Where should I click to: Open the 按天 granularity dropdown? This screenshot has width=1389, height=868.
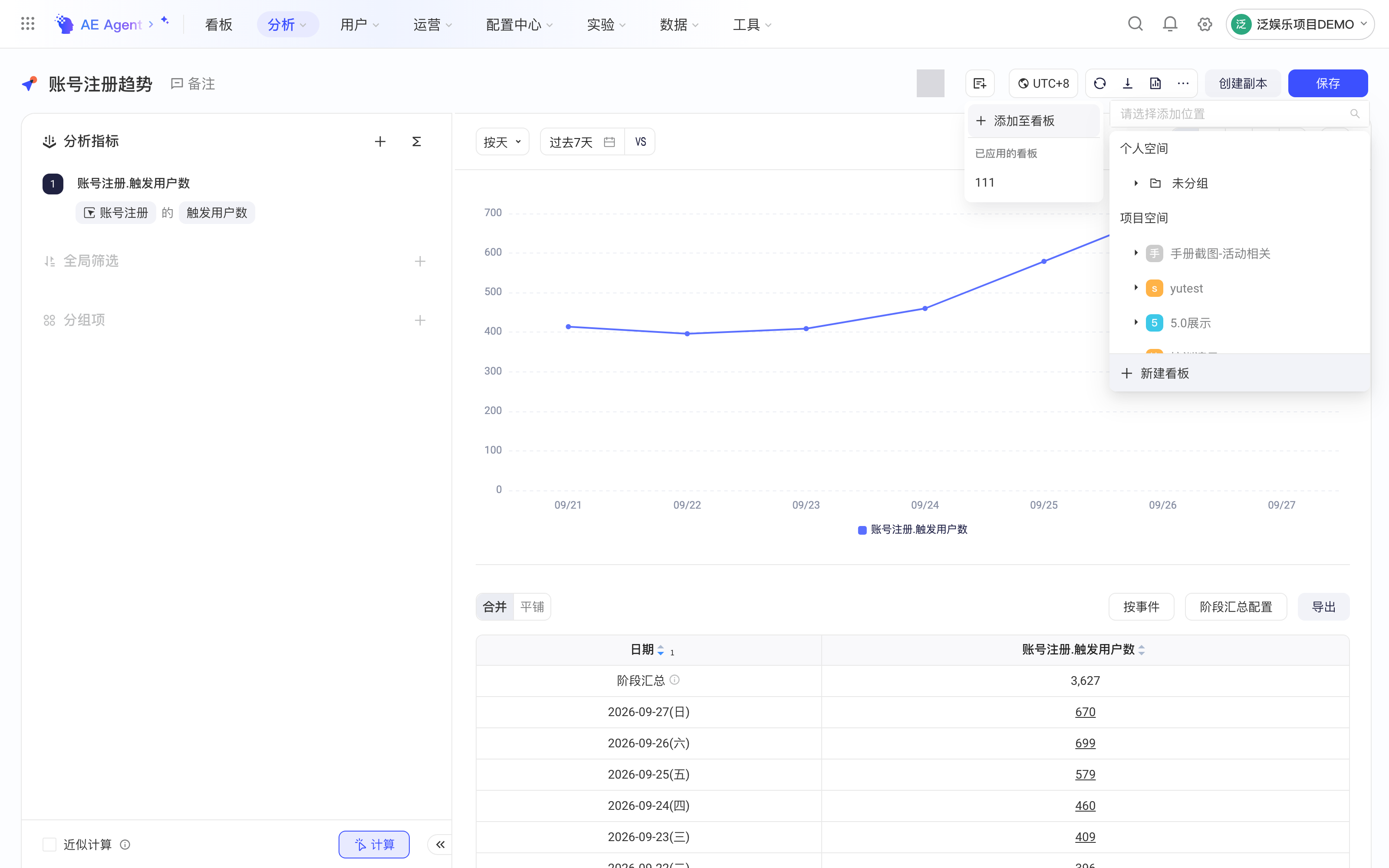(502, 142)
